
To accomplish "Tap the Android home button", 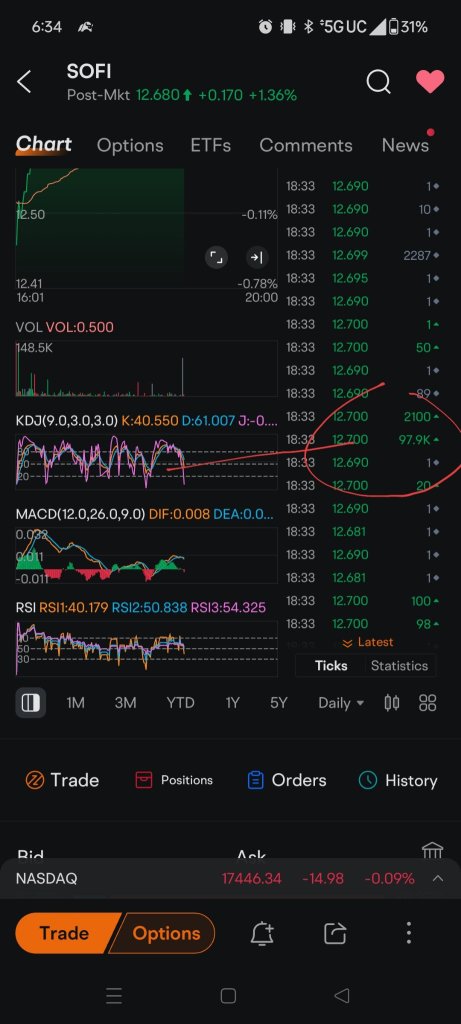I will pyautogui.click(x=228, y=996).
